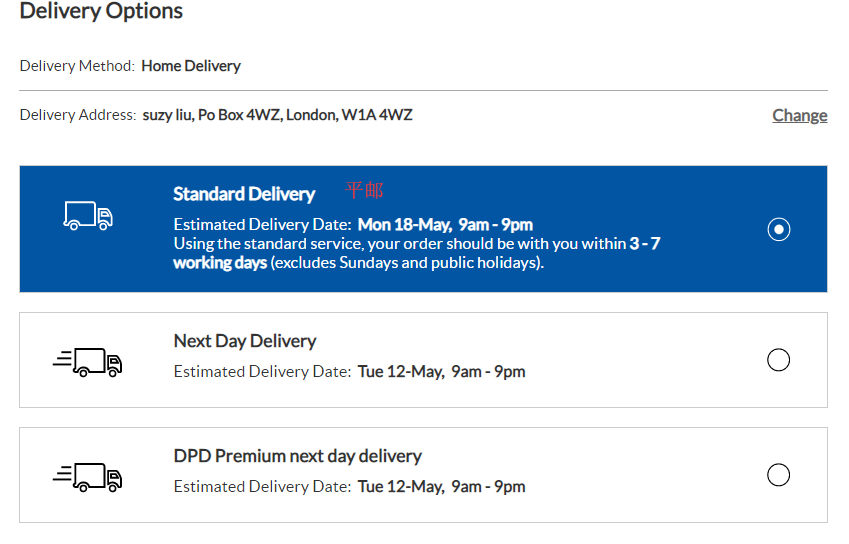Click the DPD Premium next day delivery title
Image resolution: width=849 pixels, height=544 pixels.
[x=298, y=456]
